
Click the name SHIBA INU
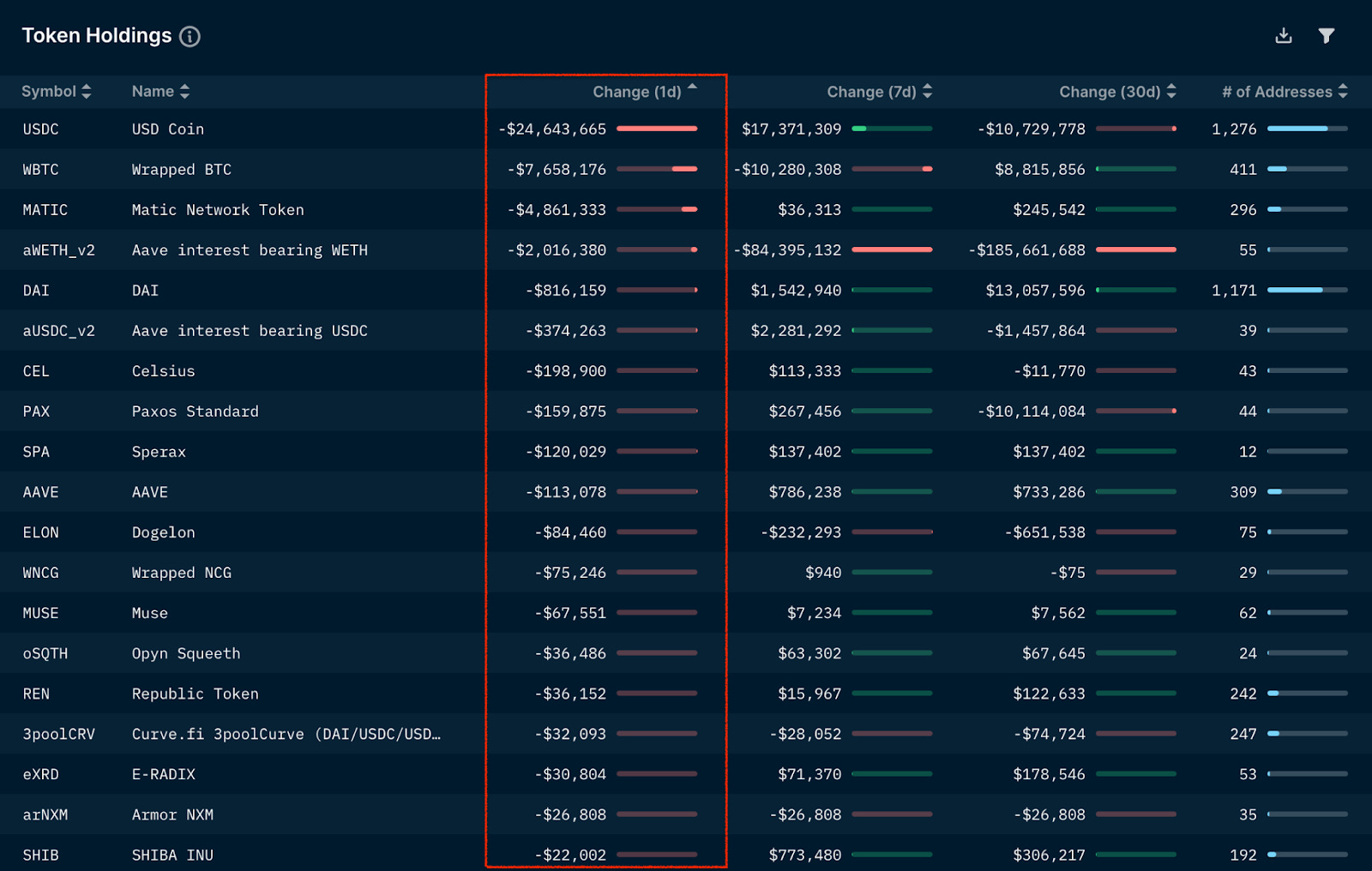pyautogui.click(x=172, y=855)
